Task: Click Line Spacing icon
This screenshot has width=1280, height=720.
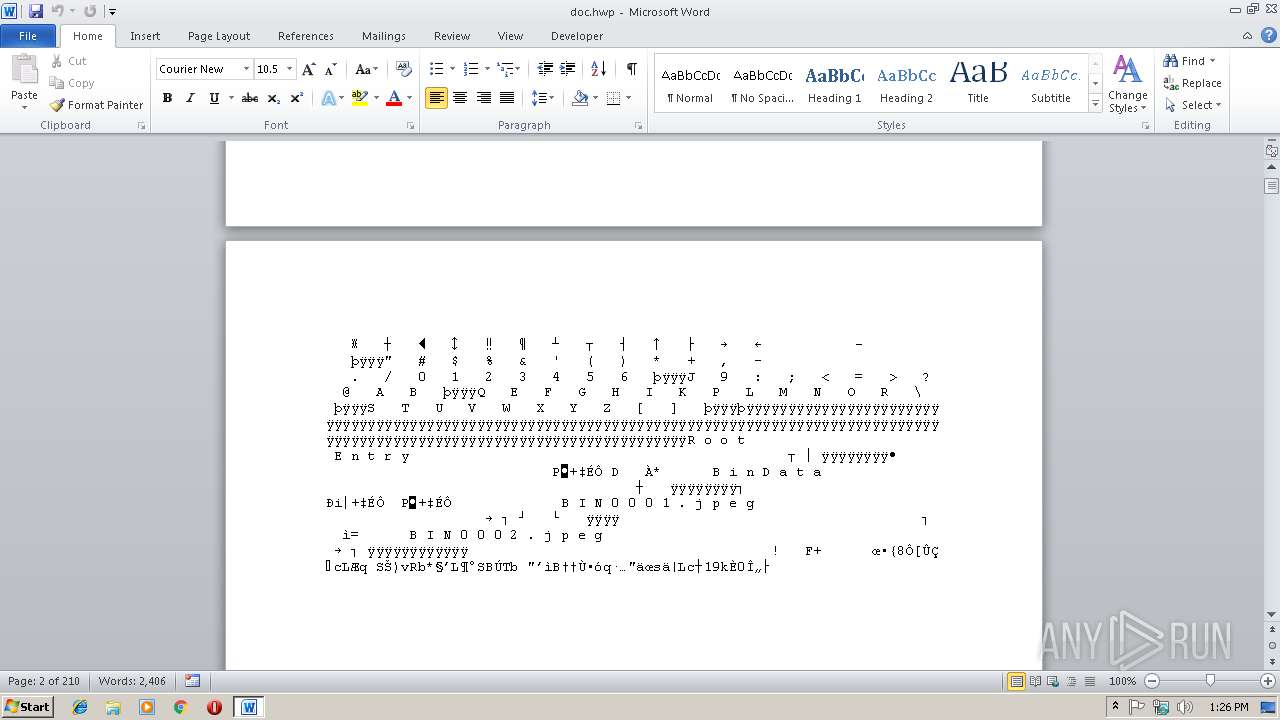Action: pos(539,98)
